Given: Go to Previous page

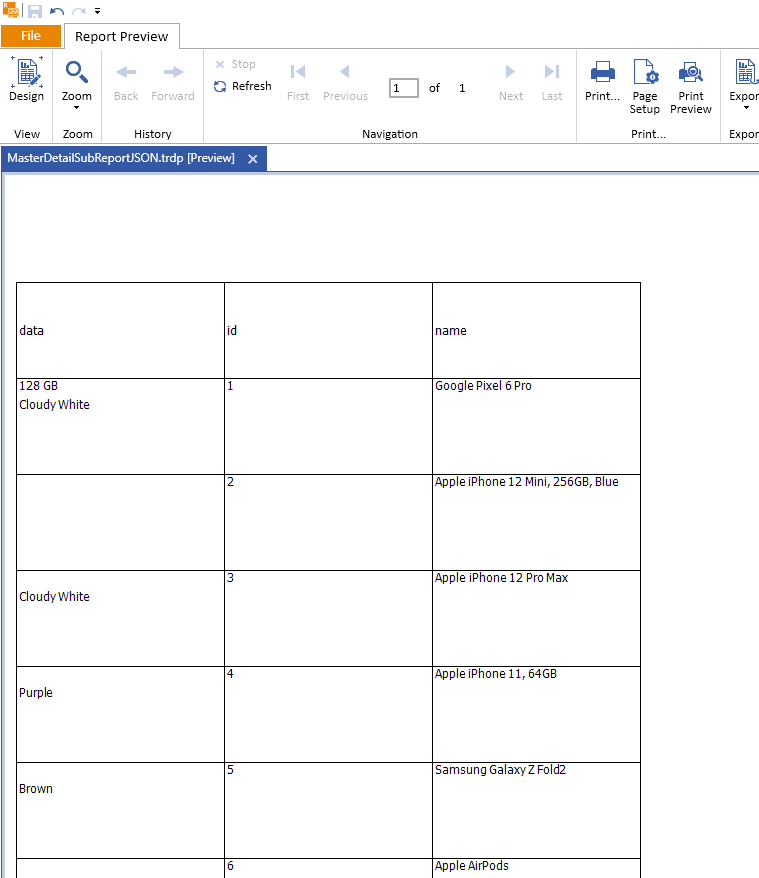Looking at the screenshot, I should point(345,82).
